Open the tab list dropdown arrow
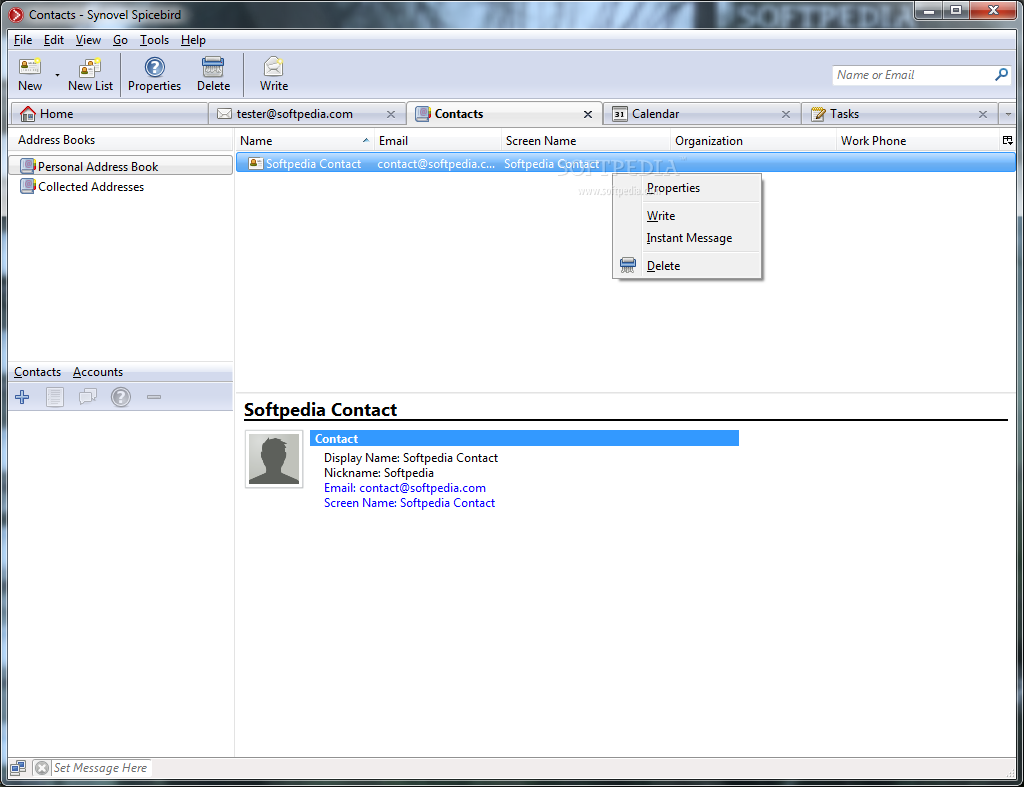Screen dimensions: 1024x787 (x=1008, y=114)
